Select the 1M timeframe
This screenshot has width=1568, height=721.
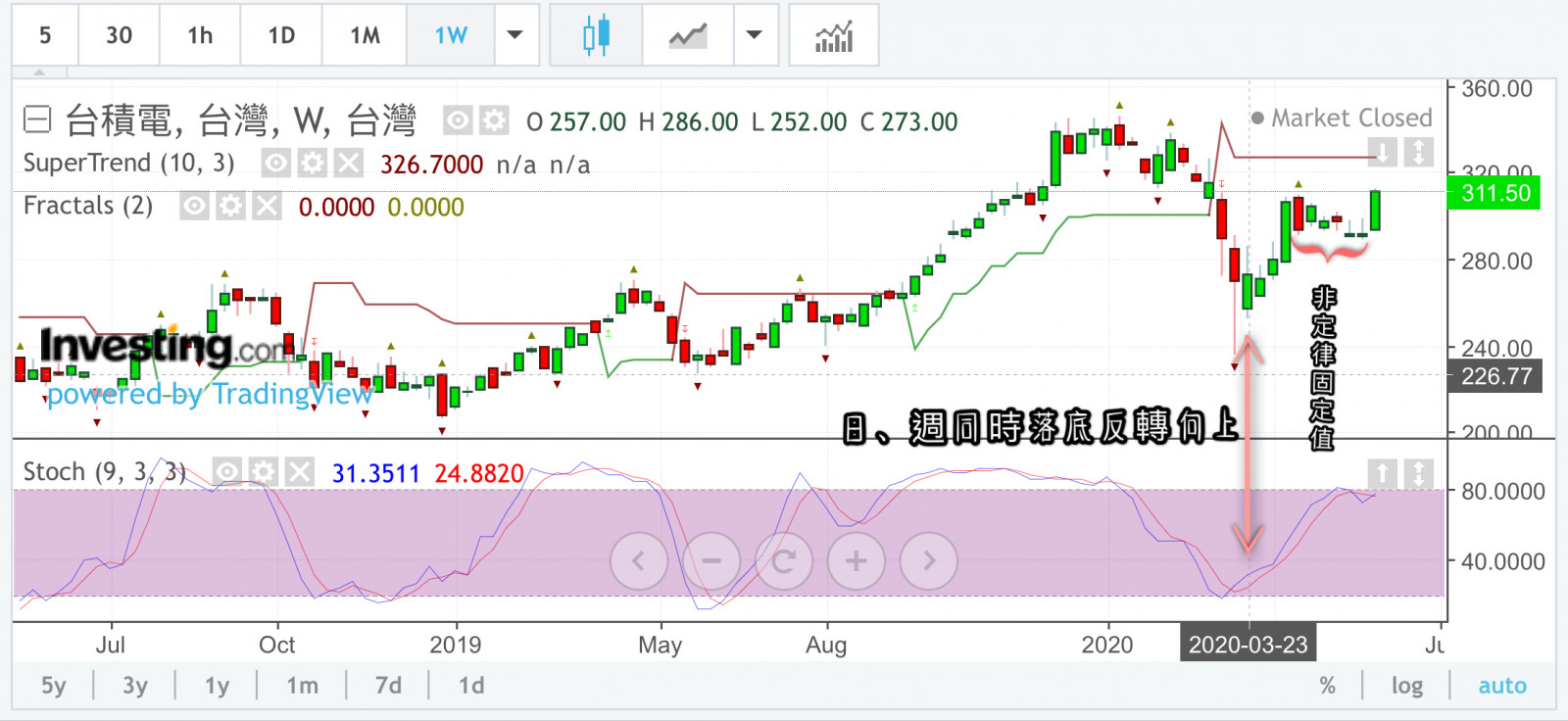[x=365, y=35]
